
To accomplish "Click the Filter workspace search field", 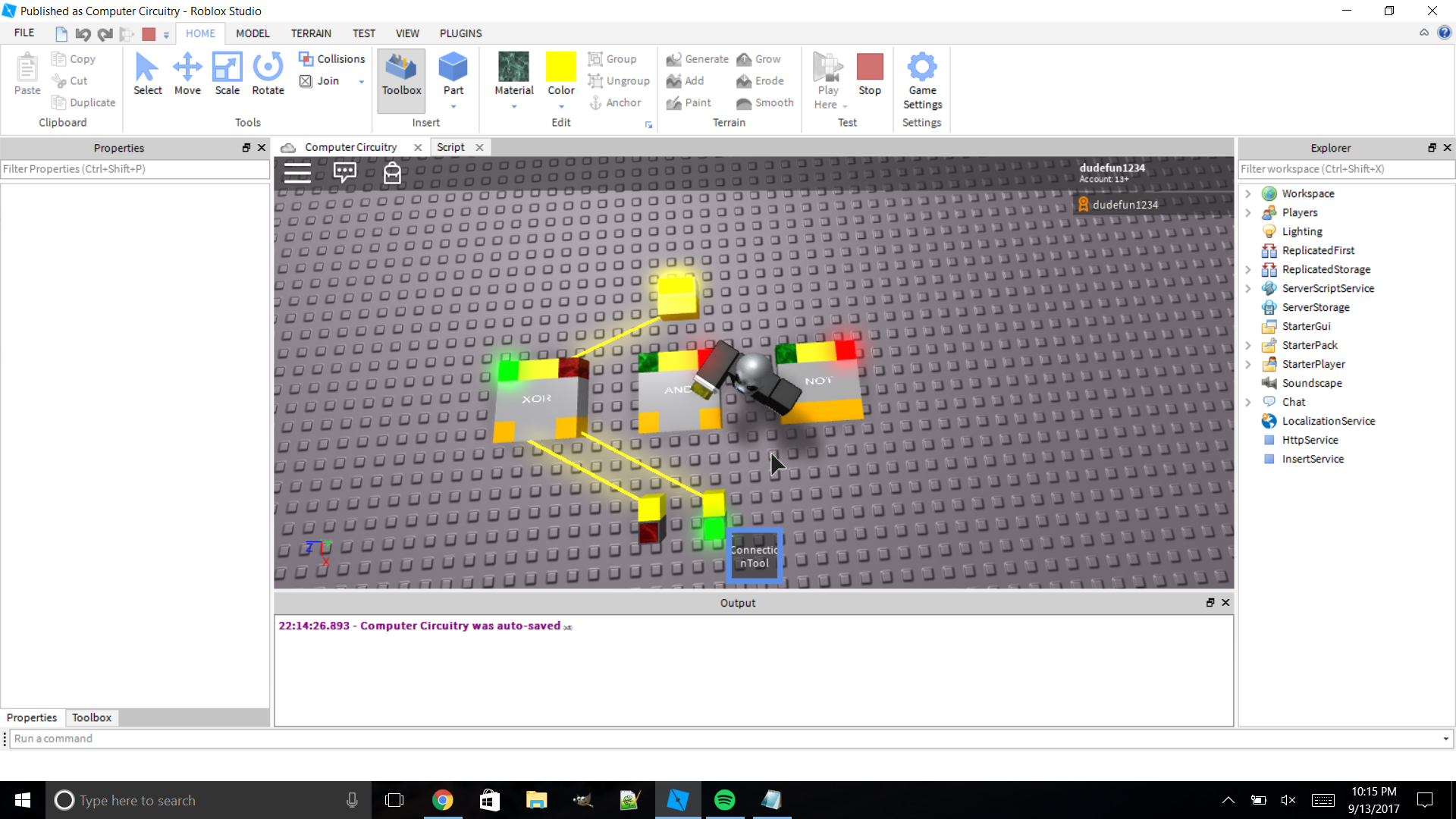I will tap(1346, 169).
